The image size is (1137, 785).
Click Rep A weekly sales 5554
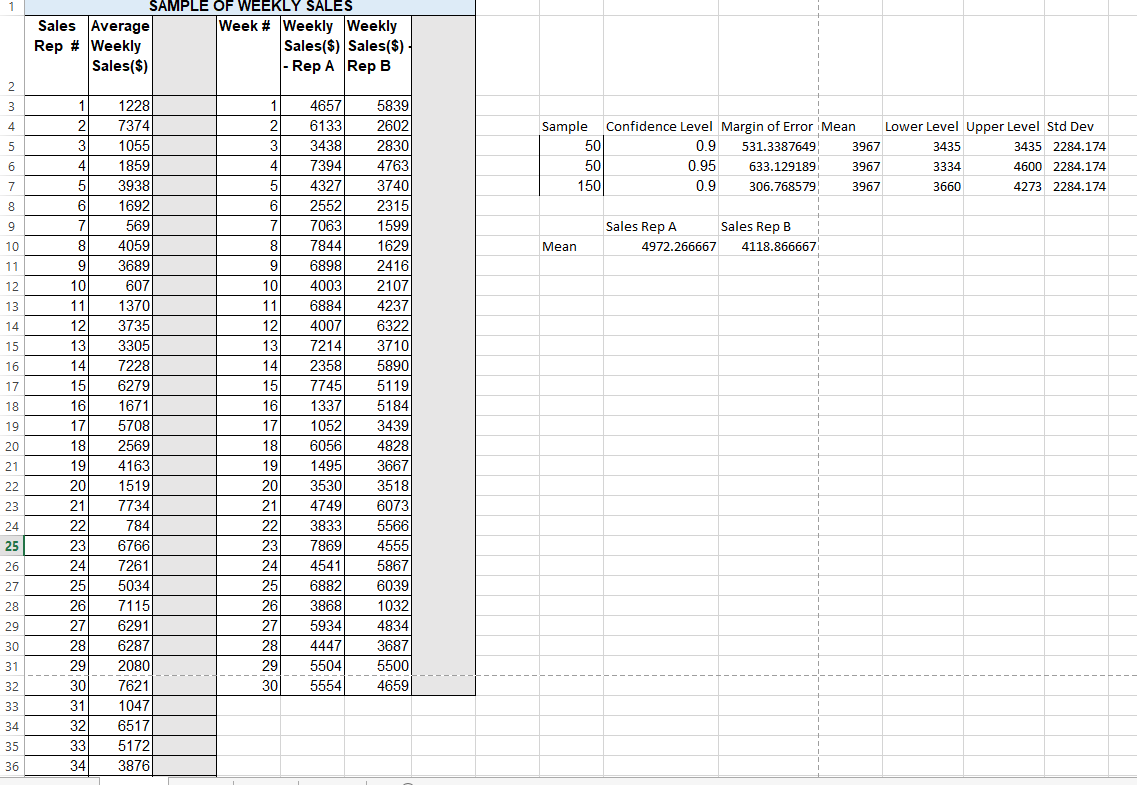tap(313, 686)
